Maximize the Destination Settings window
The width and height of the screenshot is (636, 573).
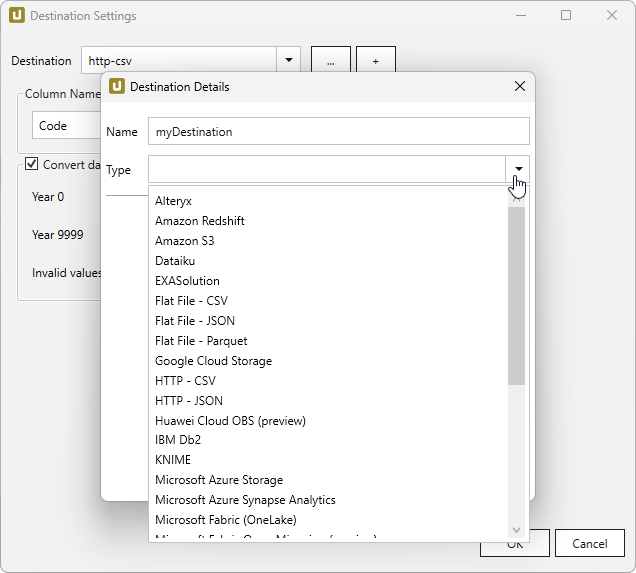click(566, 15)
